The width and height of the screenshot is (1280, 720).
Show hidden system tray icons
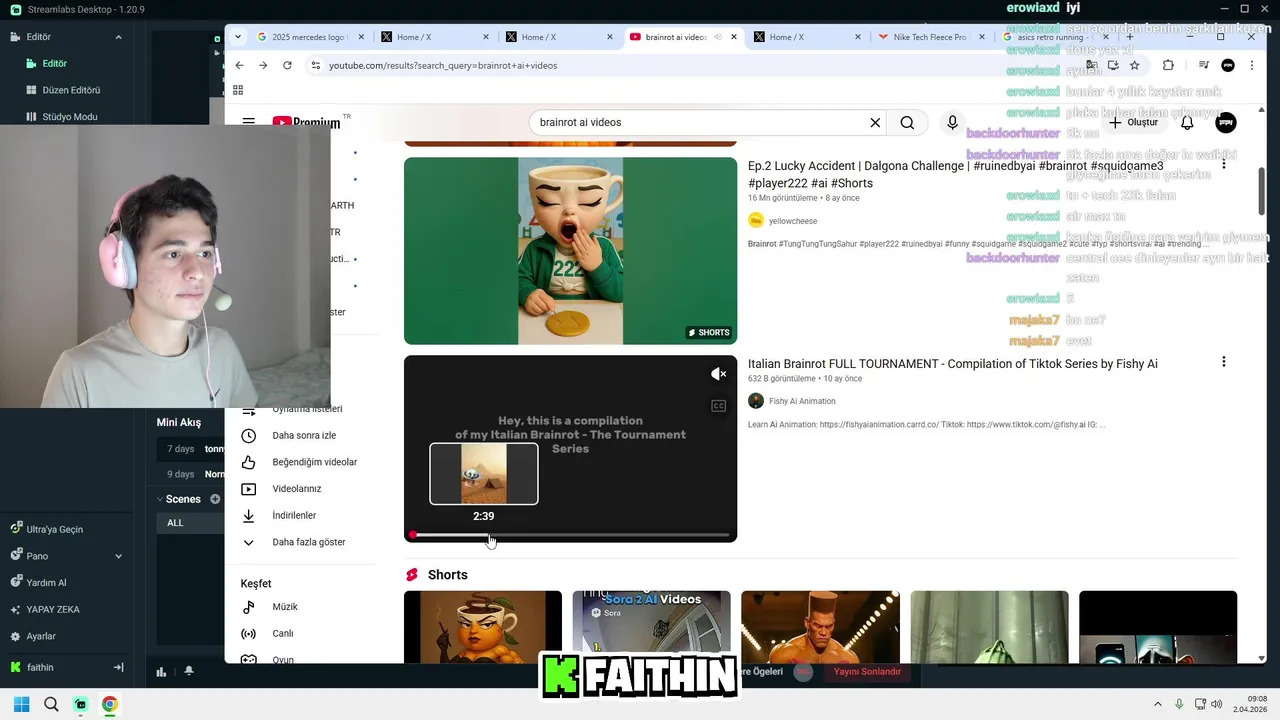(1158, 704)
